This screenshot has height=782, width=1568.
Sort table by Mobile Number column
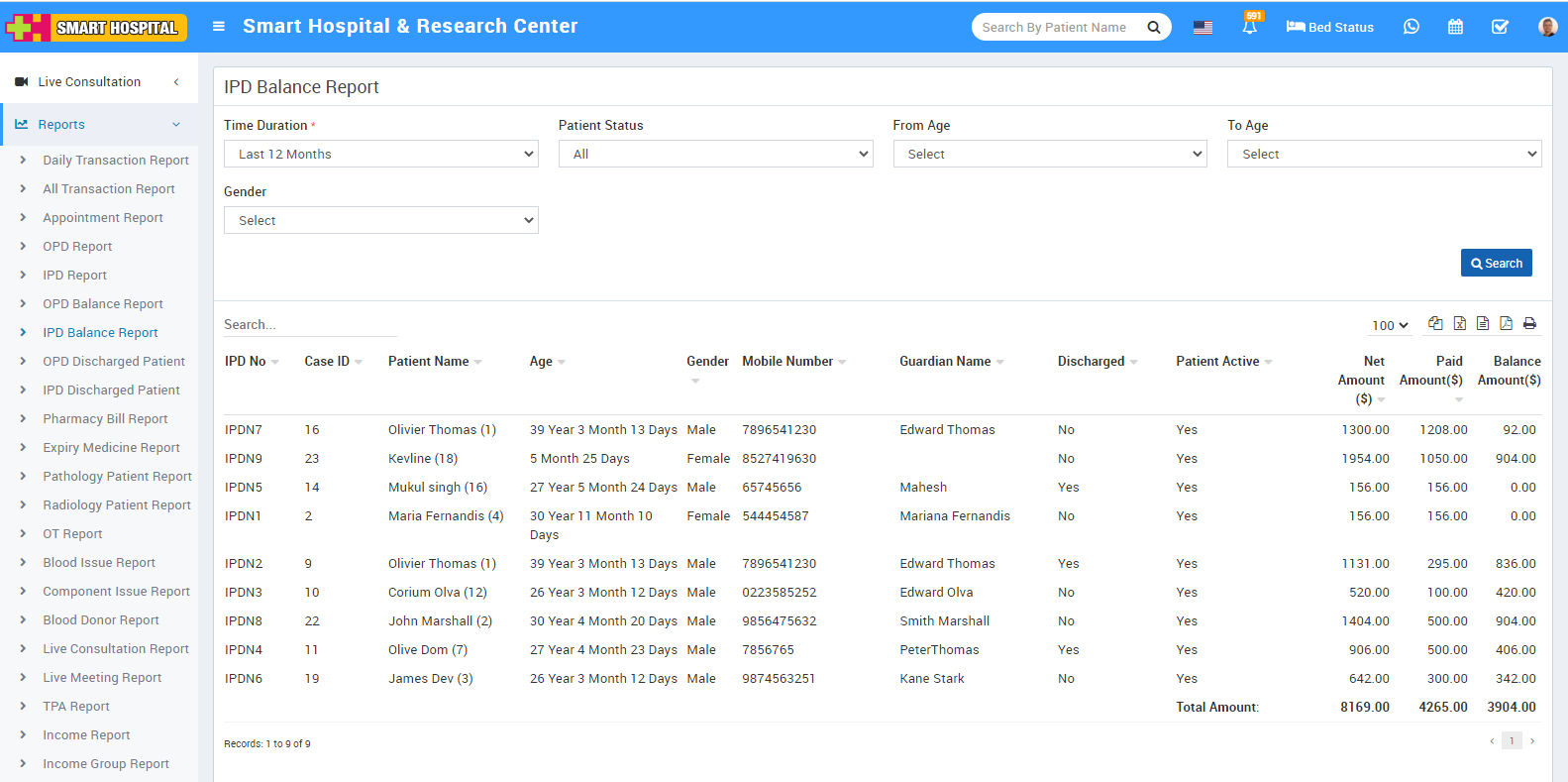point(794,362)
